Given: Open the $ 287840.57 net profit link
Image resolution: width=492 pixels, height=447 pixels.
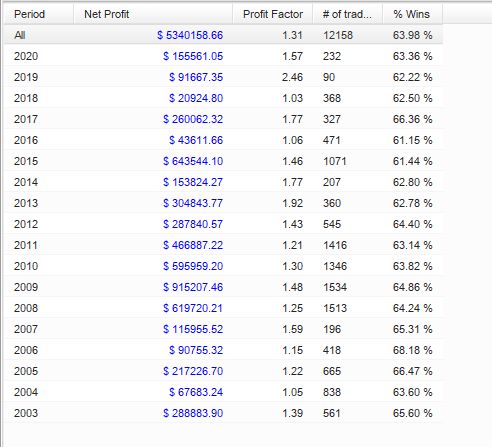Looking at the screenshot, I should click(x=193, y=224).
